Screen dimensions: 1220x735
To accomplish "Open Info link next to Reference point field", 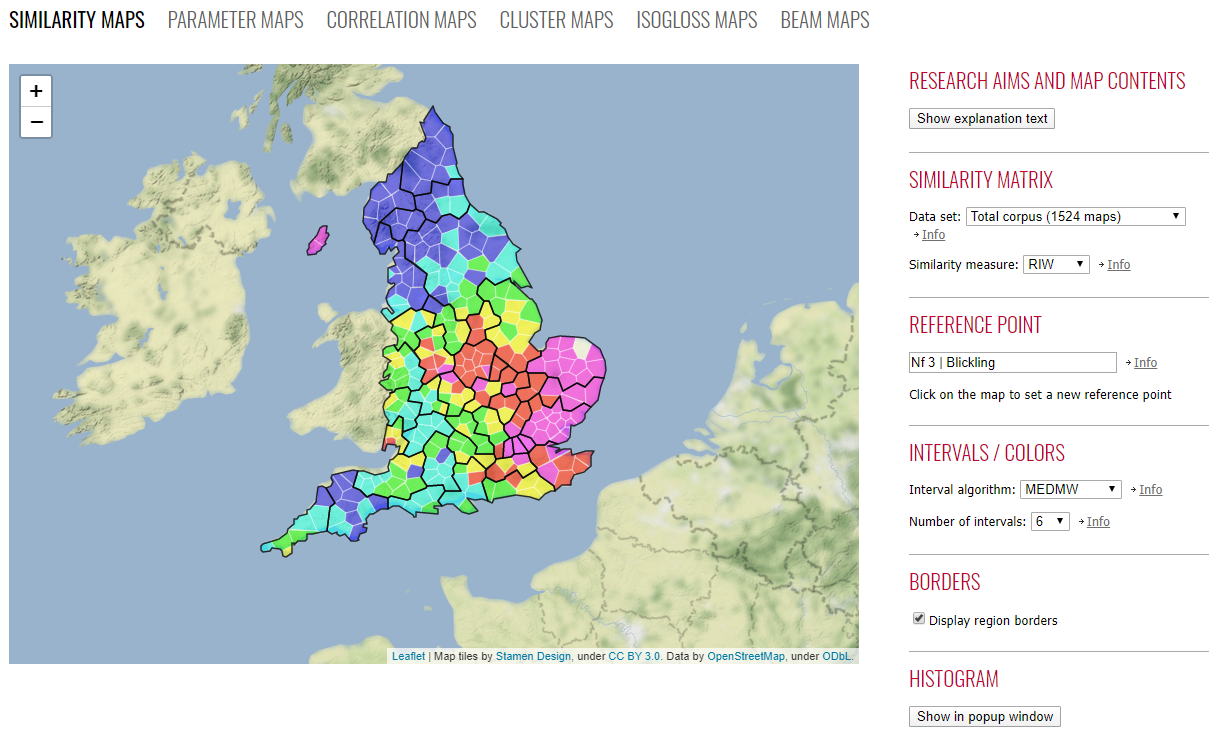I will tap(1145, 362).
